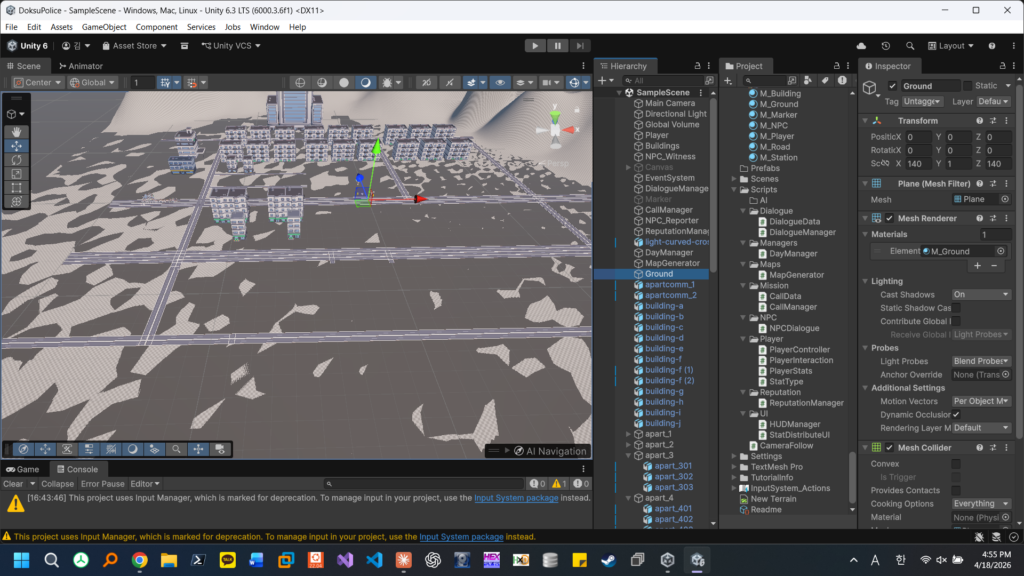Screen dimensions: 1024x576
Task: Open Unity Cloud icon in top toolbar
Action: click(861, 46)
